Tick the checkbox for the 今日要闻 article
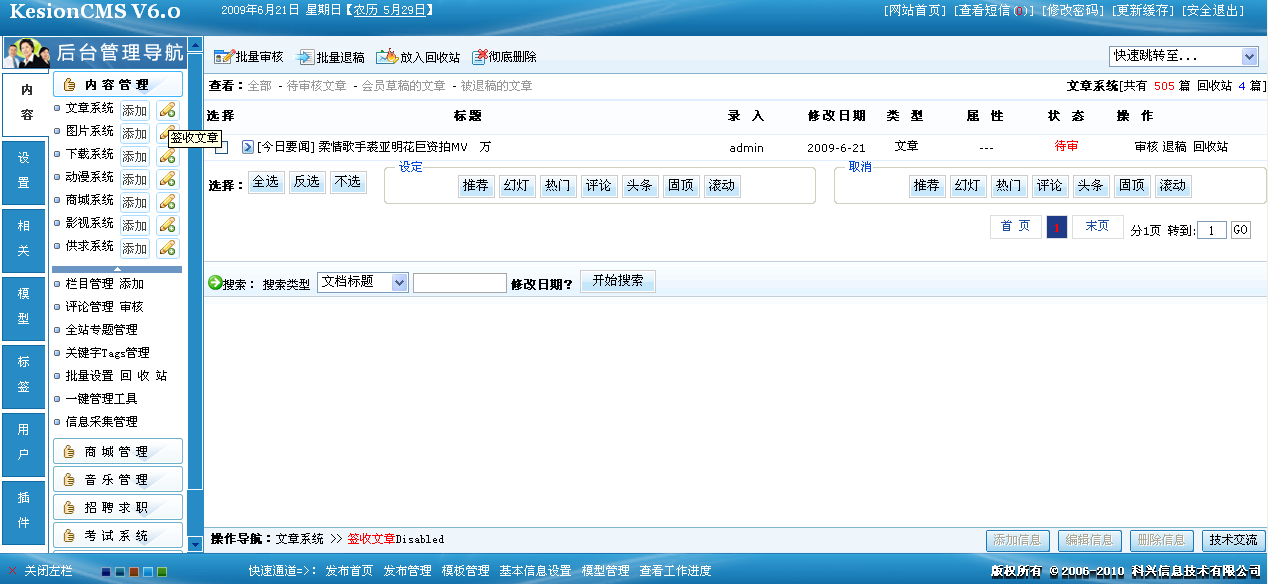1269x584 pixels. 222,148
